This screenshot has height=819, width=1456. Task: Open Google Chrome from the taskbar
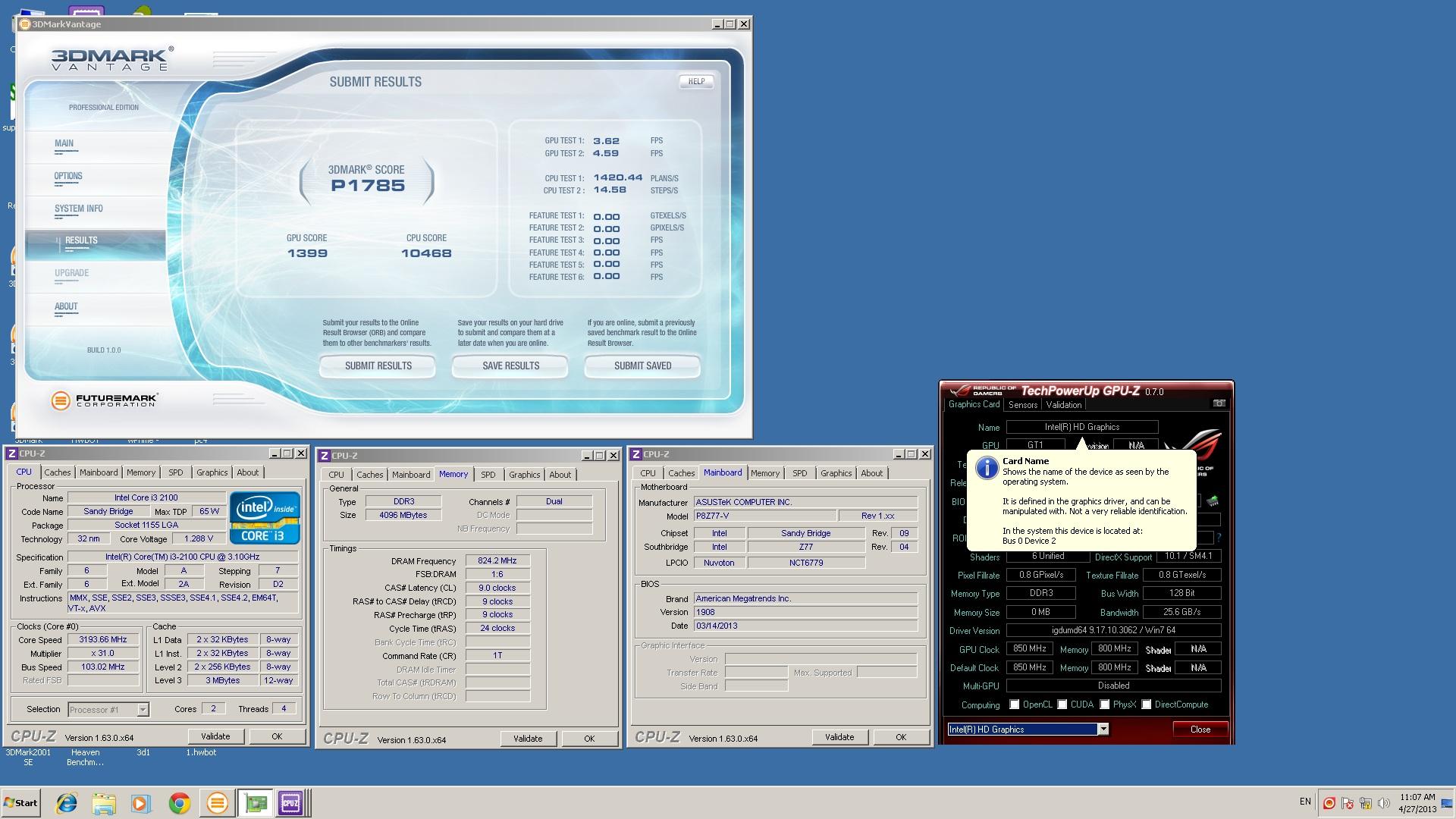click(x=179, y=803)
